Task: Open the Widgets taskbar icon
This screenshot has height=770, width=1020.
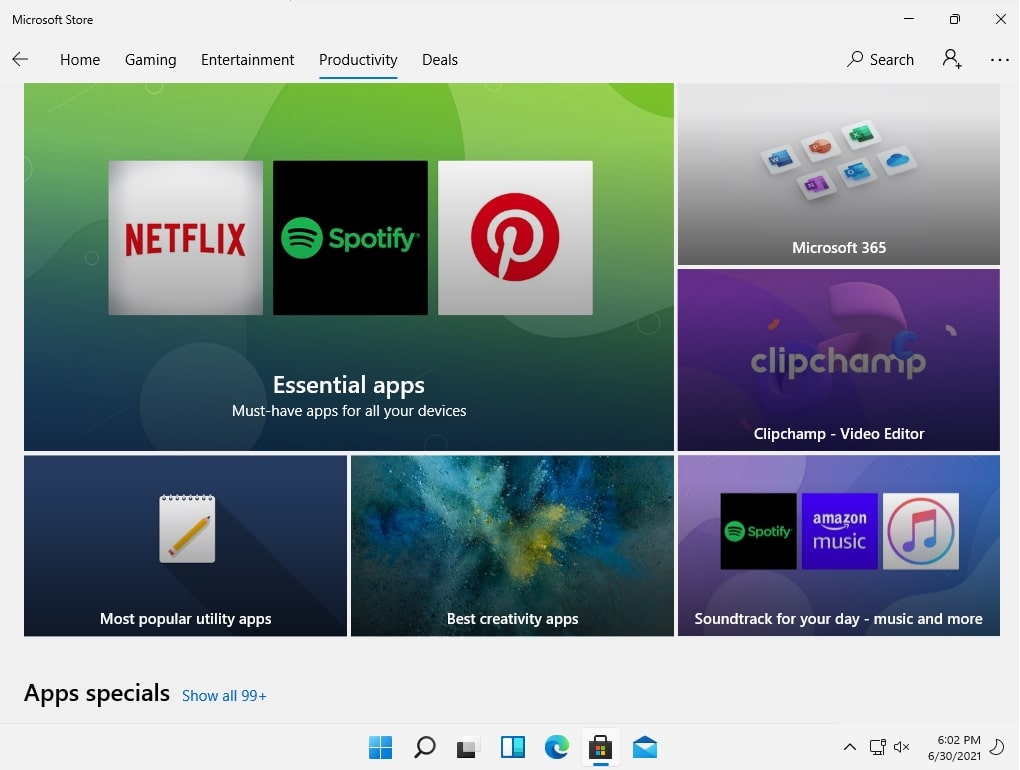Action: 513,747
